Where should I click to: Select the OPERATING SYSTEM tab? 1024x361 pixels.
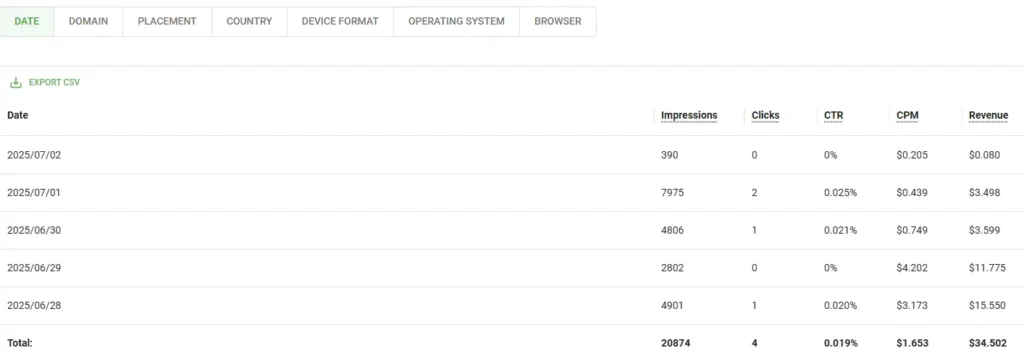(x=456, y=22)
